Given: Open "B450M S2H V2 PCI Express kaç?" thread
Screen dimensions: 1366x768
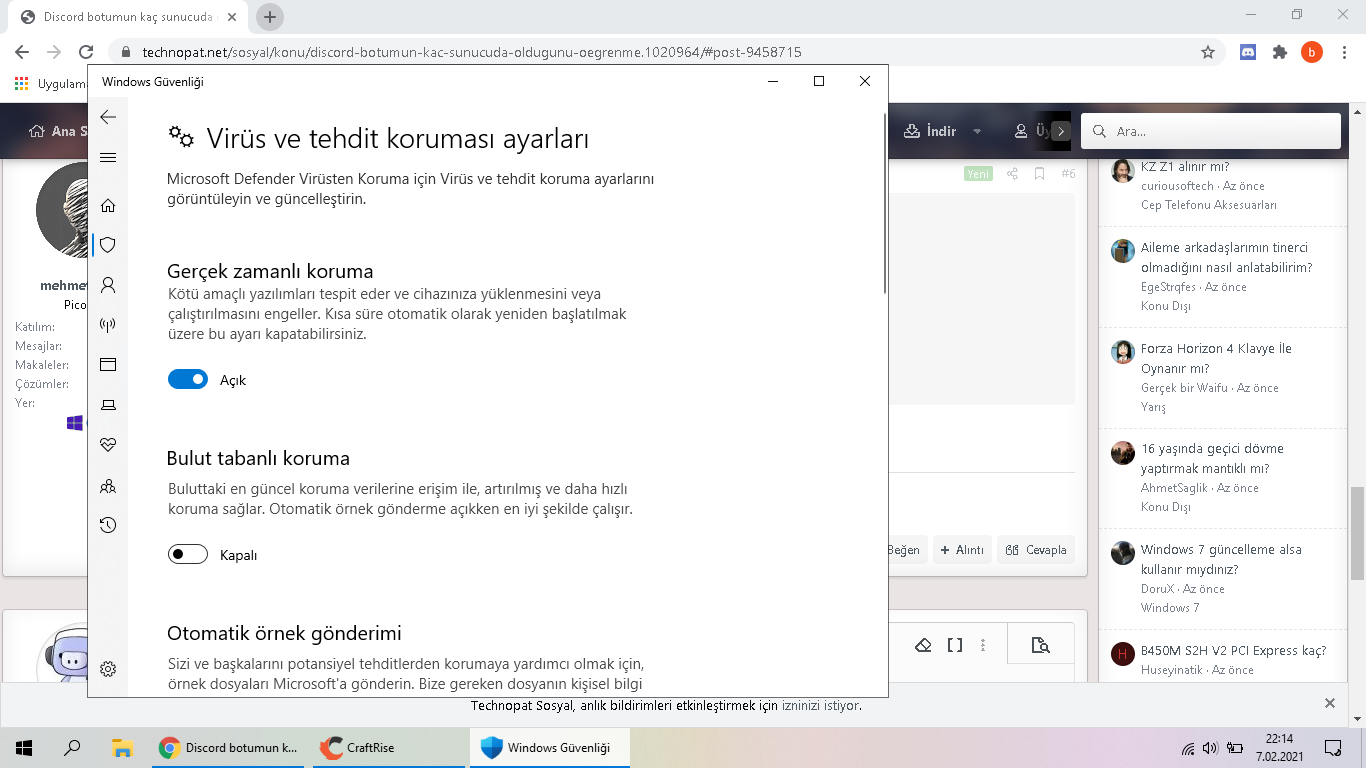Looking at the screenshot, I should (x=1233, y=651).
